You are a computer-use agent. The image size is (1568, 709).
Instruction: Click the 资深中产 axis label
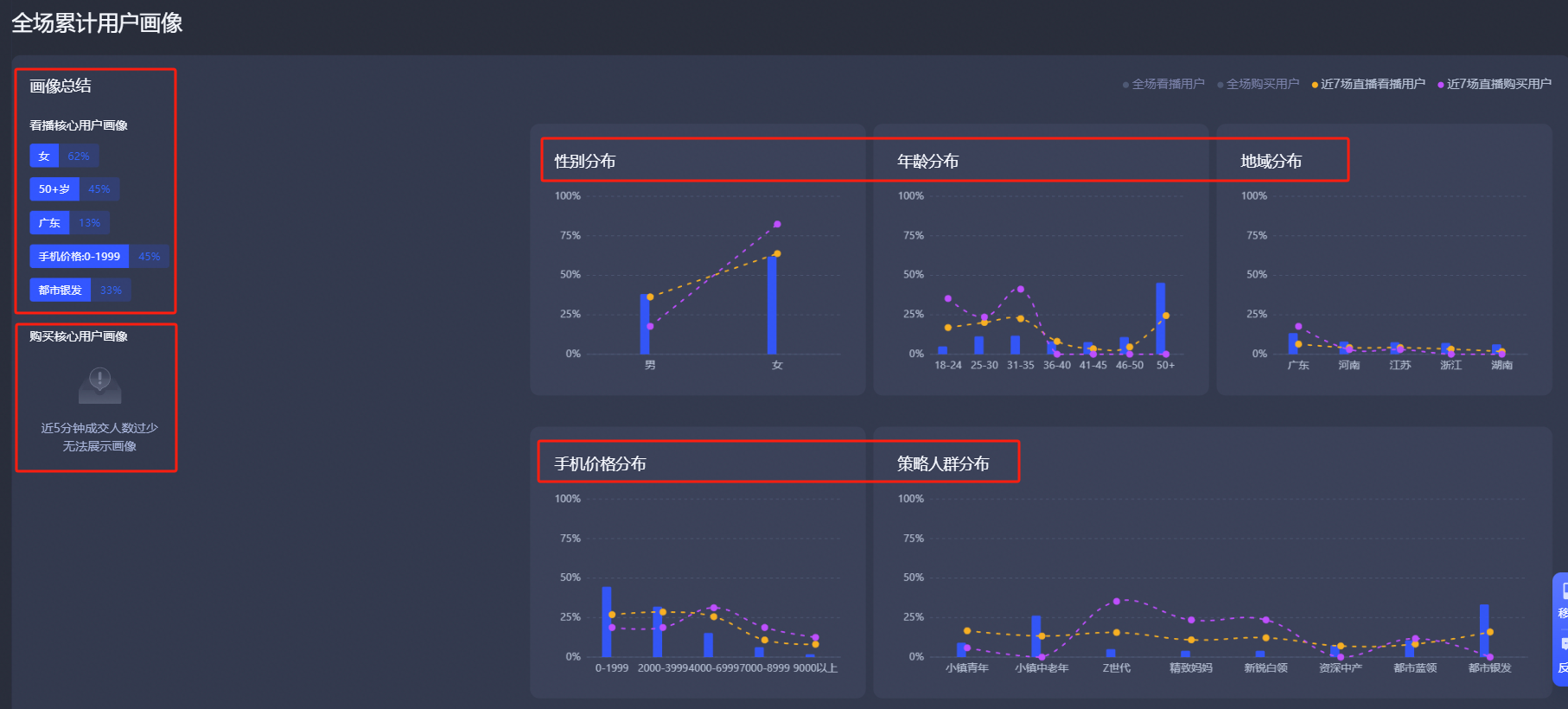(1341, 667)
